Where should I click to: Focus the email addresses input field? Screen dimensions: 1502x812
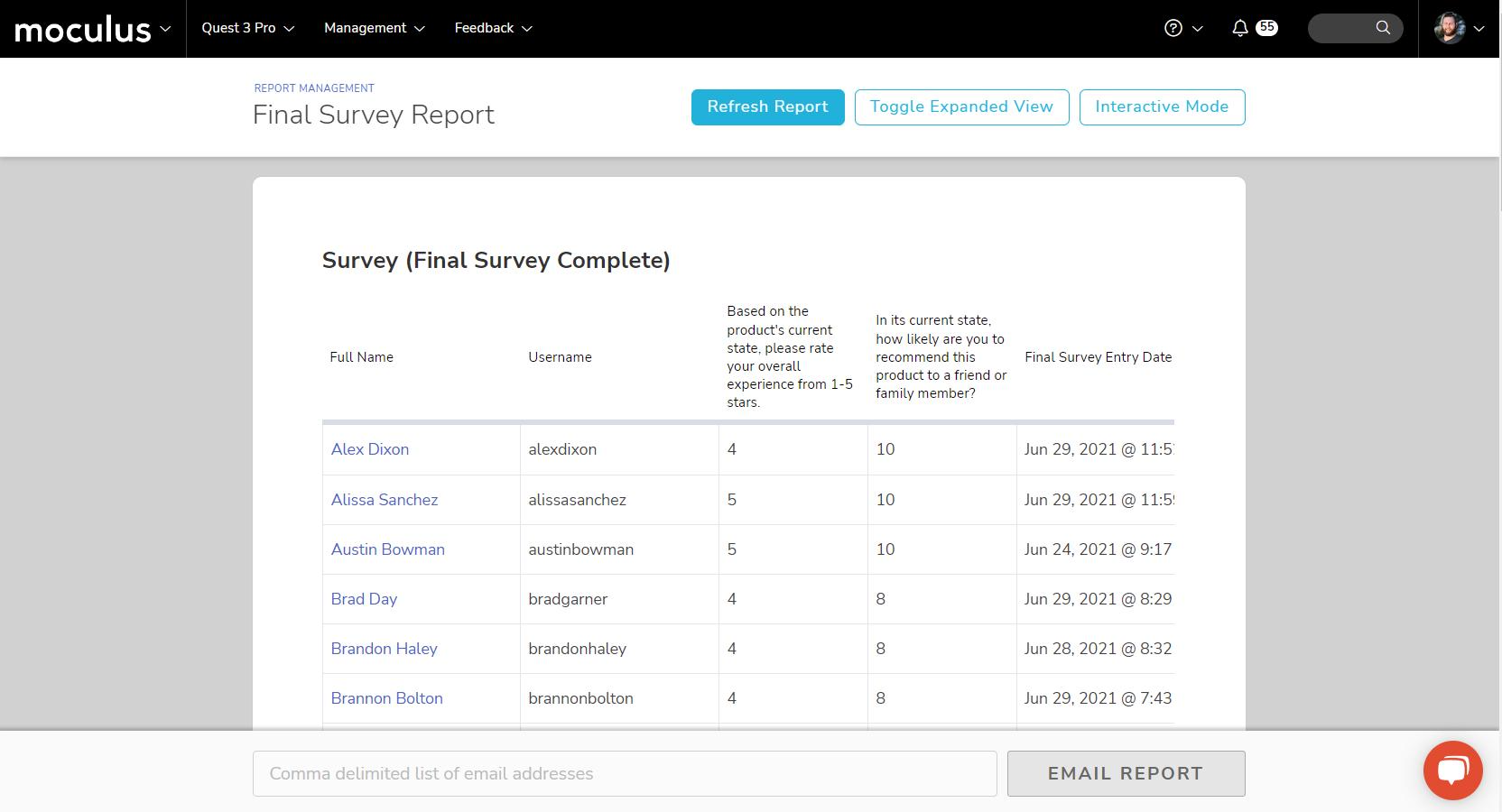point(625,773)
